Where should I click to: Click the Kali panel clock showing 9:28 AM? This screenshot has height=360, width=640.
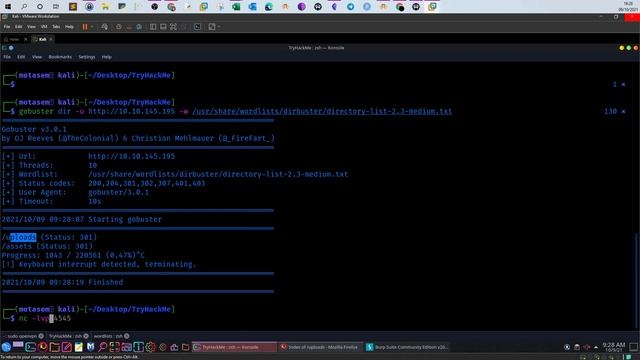pos(614,347)
